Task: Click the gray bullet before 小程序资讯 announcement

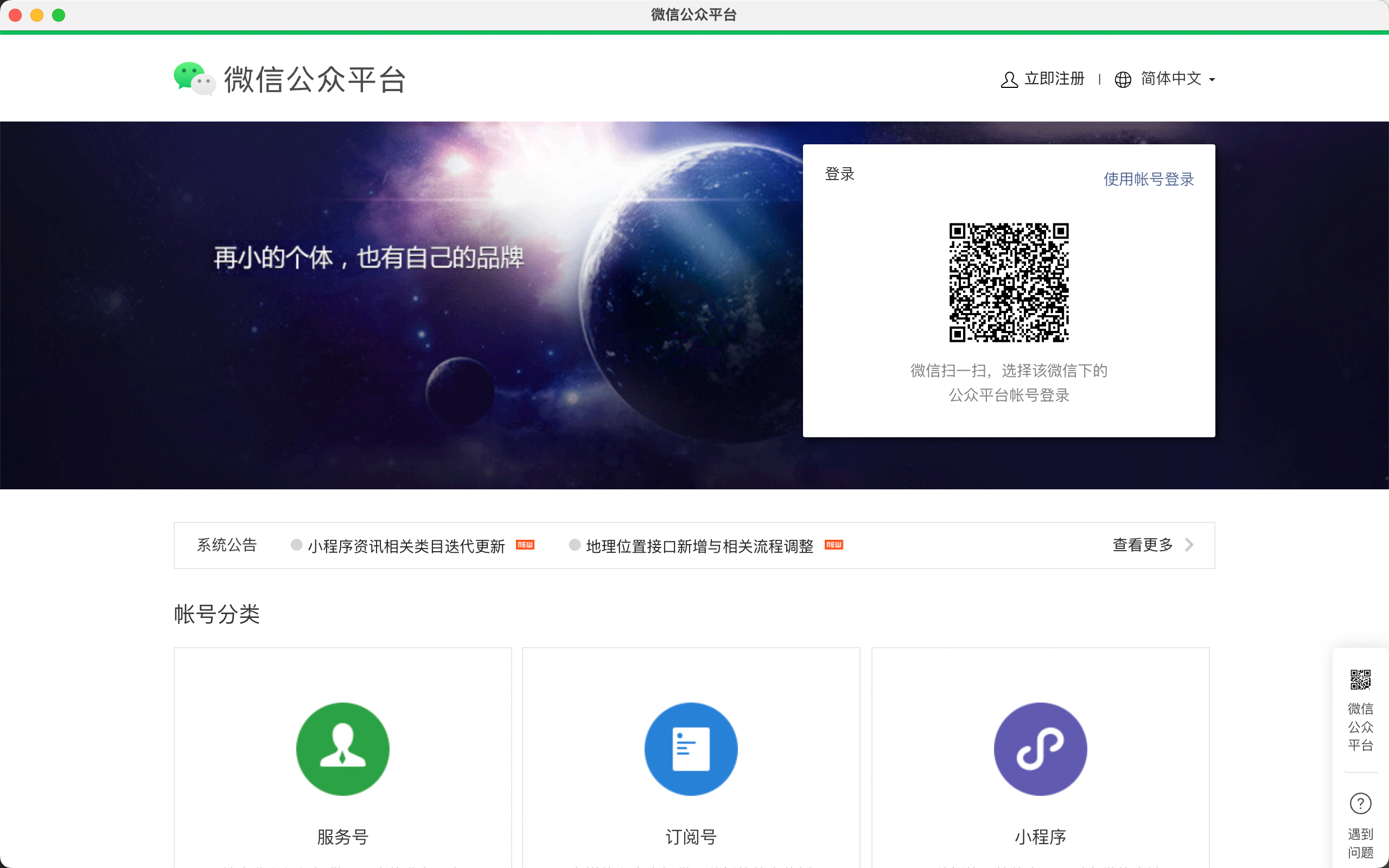Action: coord(296,545)
